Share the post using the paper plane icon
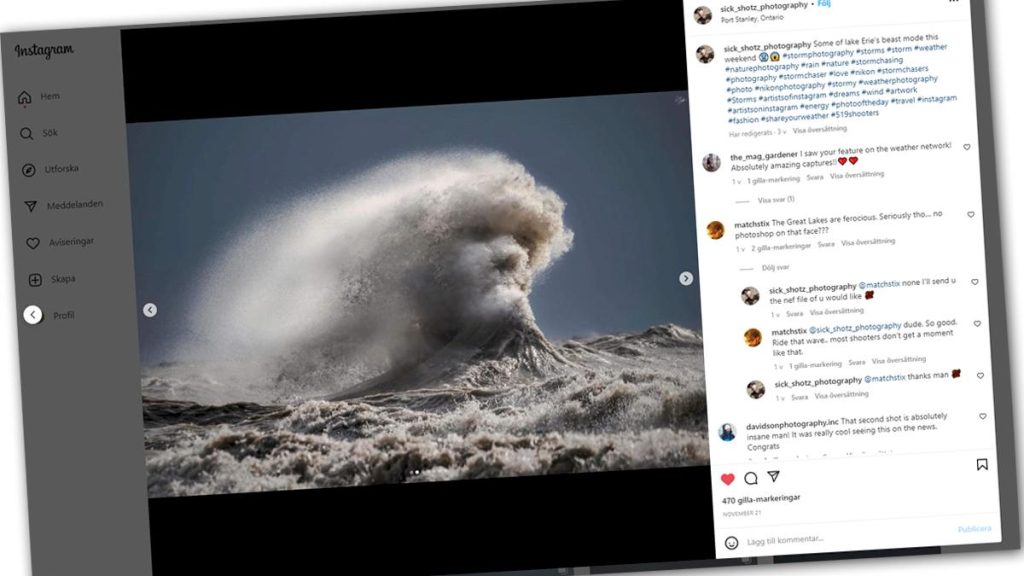 pyautogui.click(x=773, y=477)
